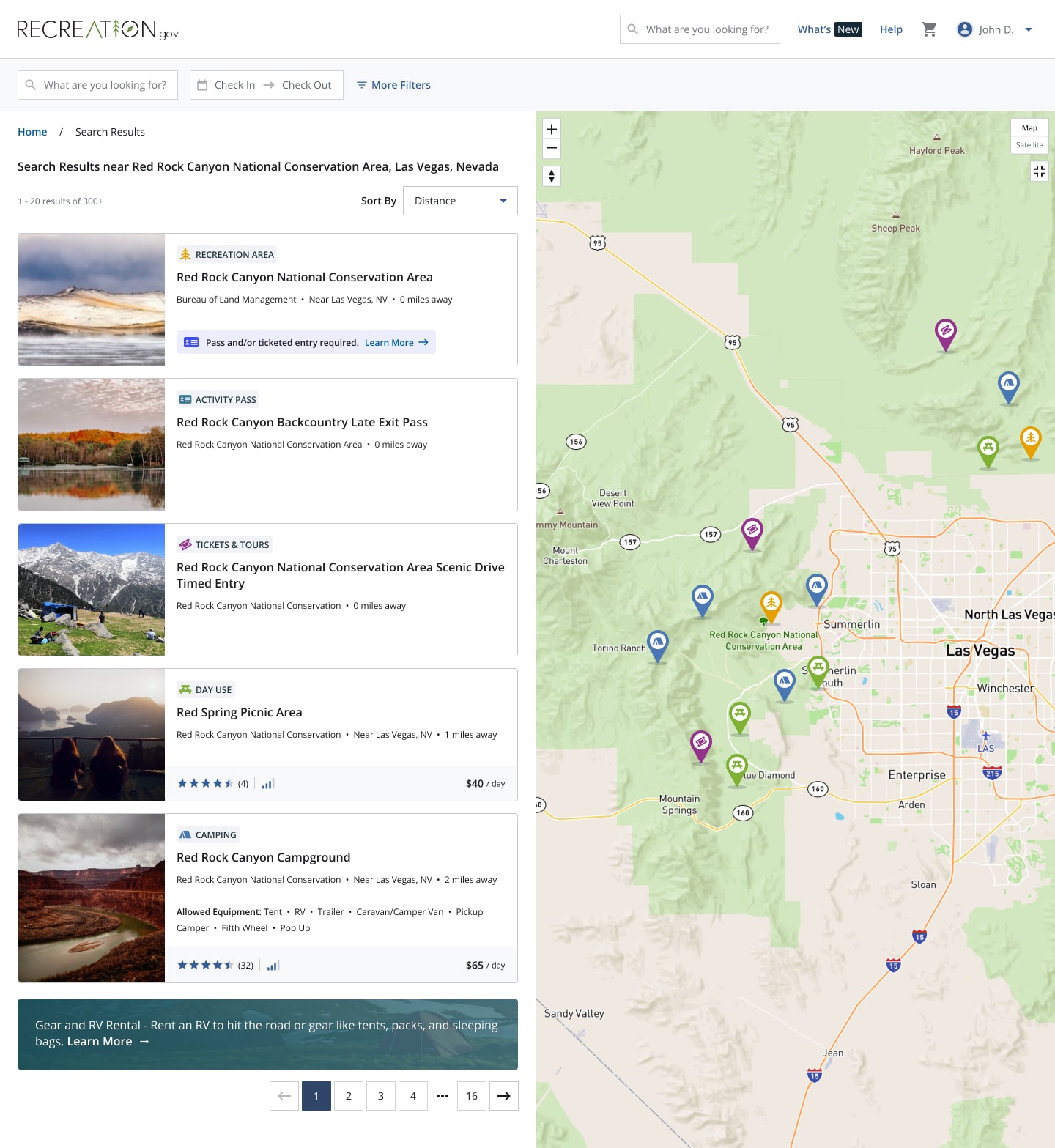This screenshot has width=1055, height=1148.
Task: Go to next results page arrow
Action: point(503,1096)
